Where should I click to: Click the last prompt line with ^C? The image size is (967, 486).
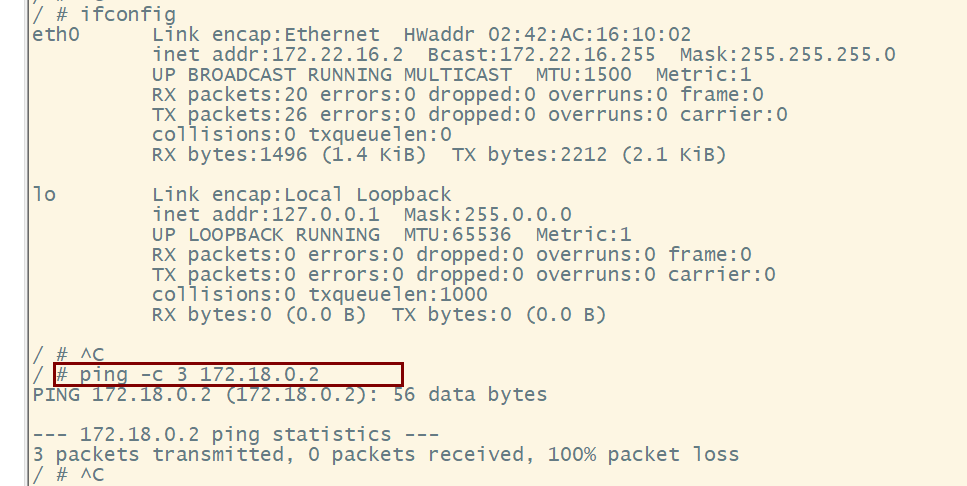68,475
